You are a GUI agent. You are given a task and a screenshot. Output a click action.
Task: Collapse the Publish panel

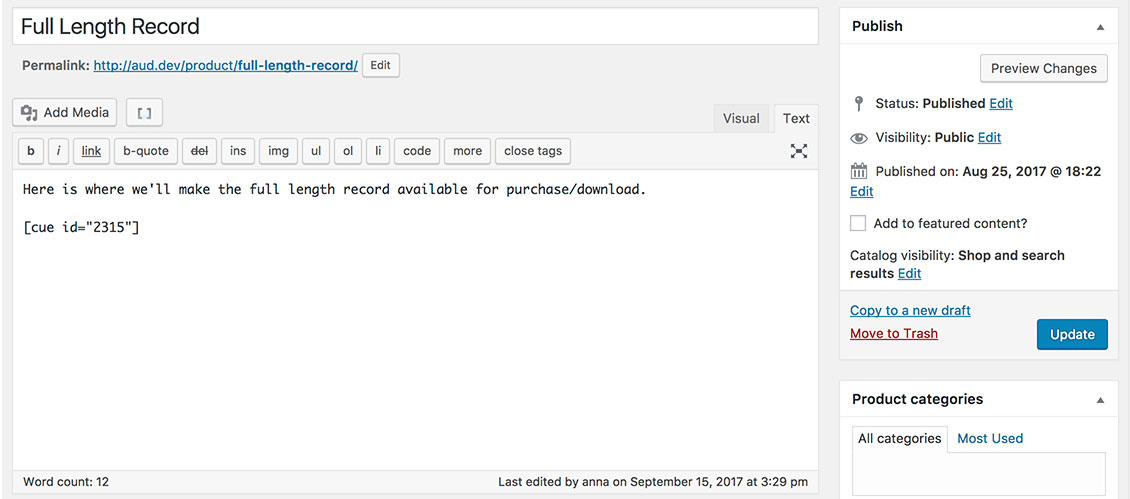[x=1100, y=27]
